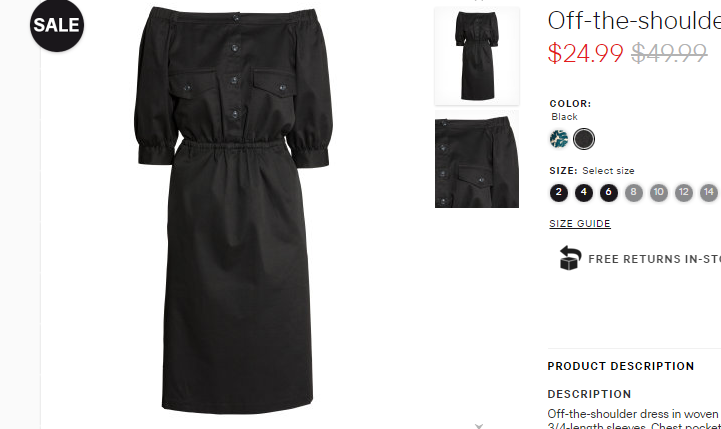Open the SIZE GUIDE link
Screen dimensions: 721x429
[x=580, y=224]
